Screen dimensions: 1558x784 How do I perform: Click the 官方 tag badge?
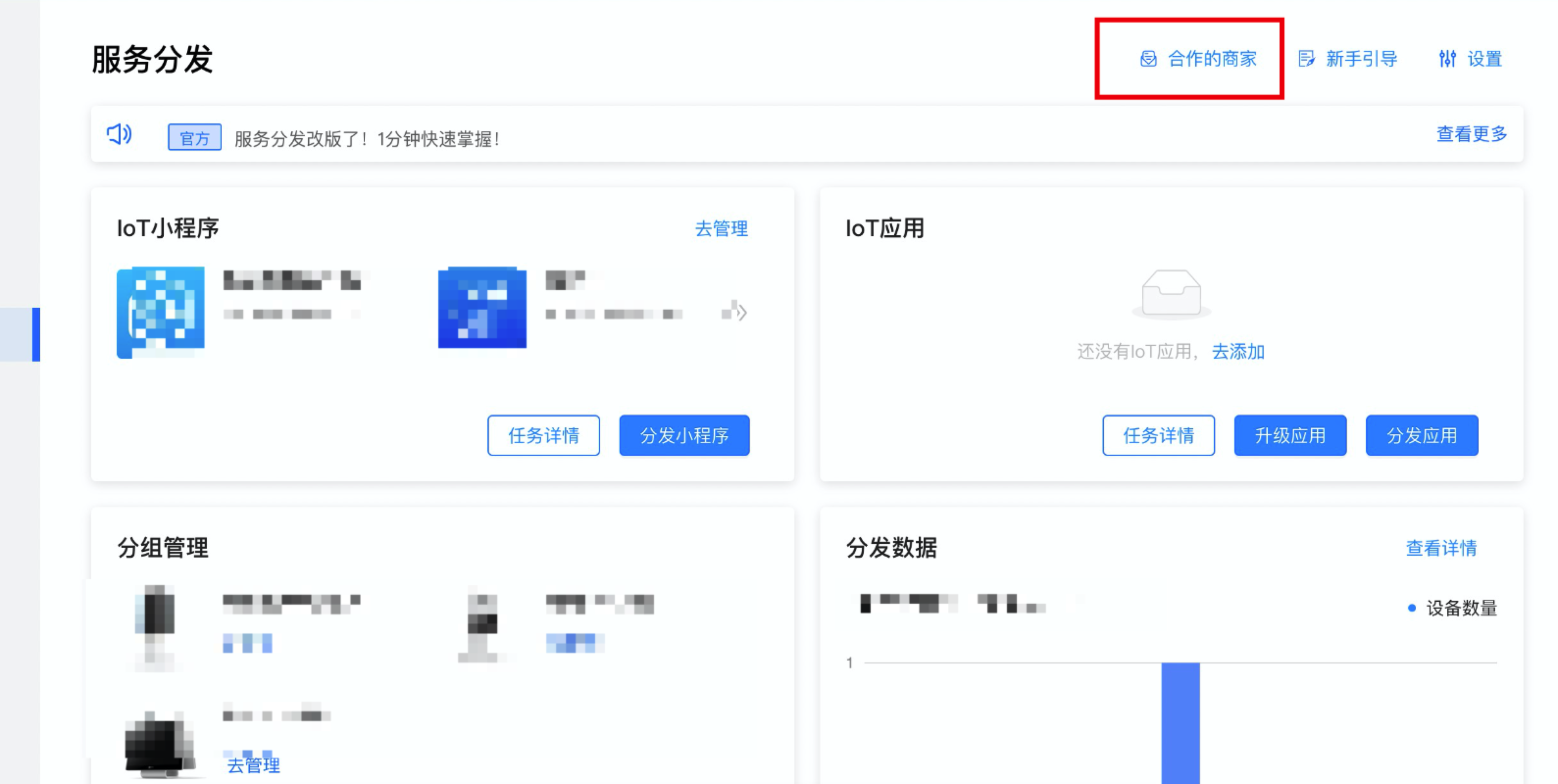(x=194, y=138)
